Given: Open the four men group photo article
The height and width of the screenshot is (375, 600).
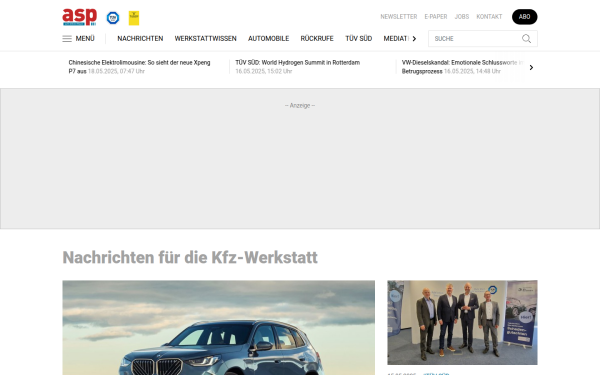Looking at the screenshot, I should (x=462, y=323).
